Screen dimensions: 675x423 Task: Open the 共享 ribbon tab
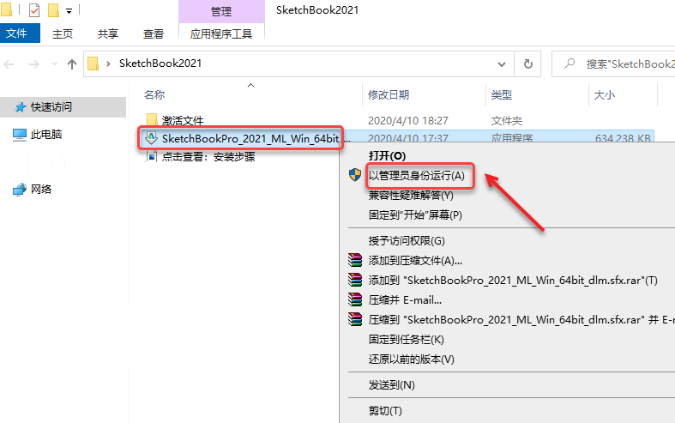point(108,34)
